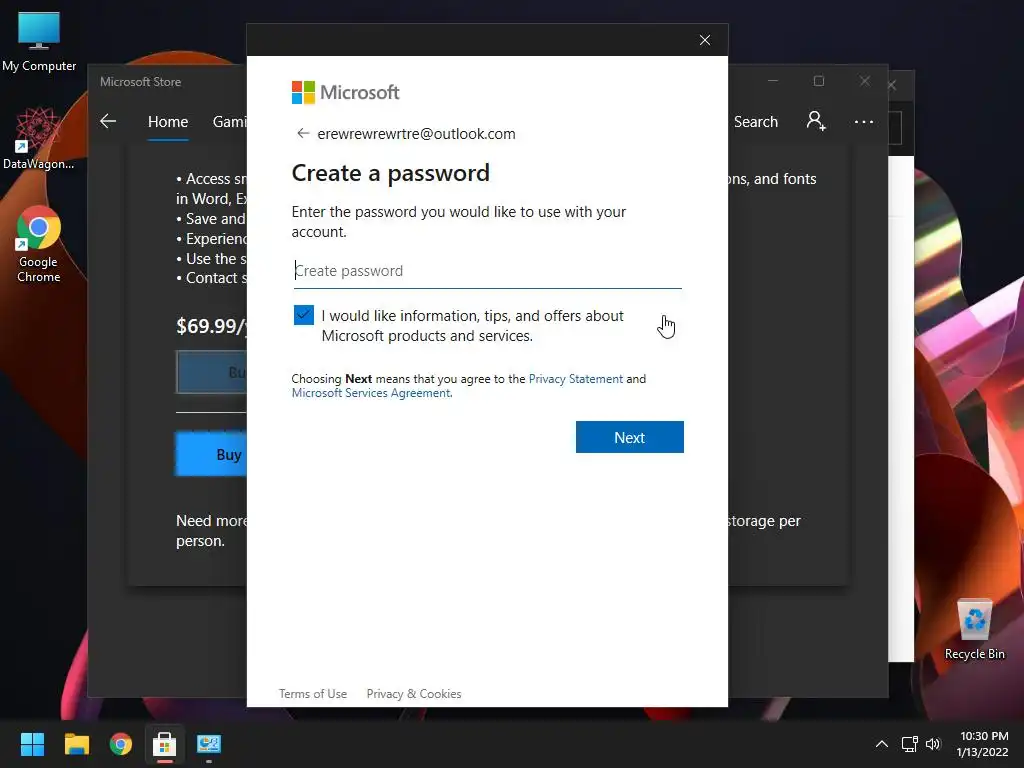Image resolution: width=1024 pixels, height=768 pixels.
Task: Open the Terms of Use link
Action: point(313,694)
